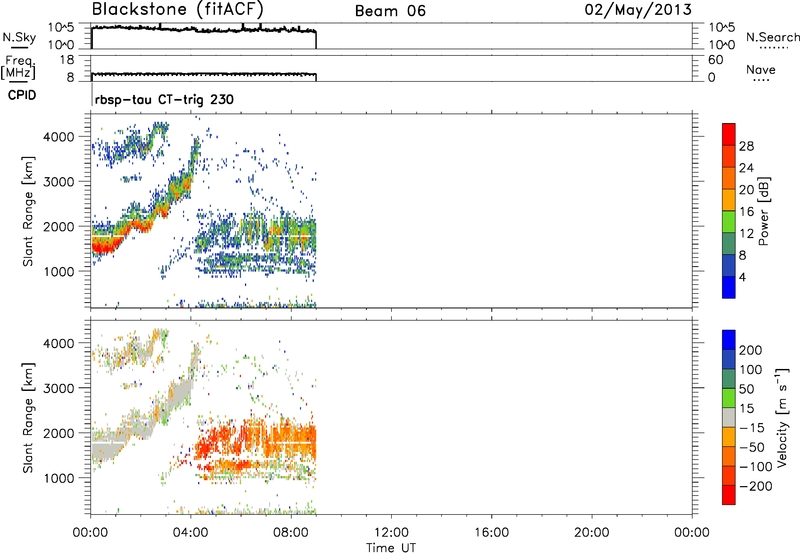
Task: Click the "Freq. [MHz]" axis label
Action: click(x=18, y=67)
